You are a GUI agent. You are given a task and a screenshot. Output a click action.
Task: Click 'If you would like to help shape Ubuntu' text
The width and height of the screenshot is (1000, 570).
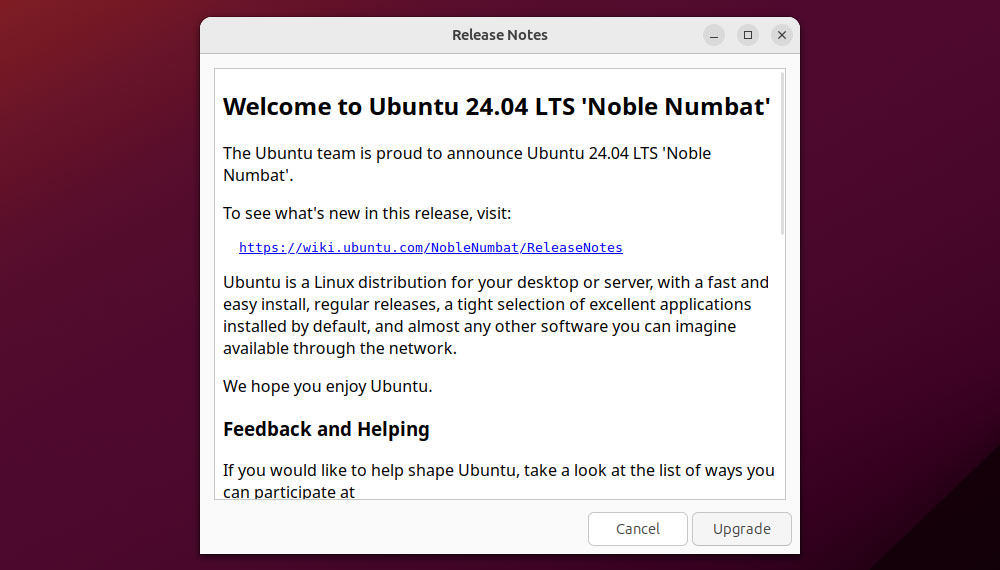coord(499,481)
